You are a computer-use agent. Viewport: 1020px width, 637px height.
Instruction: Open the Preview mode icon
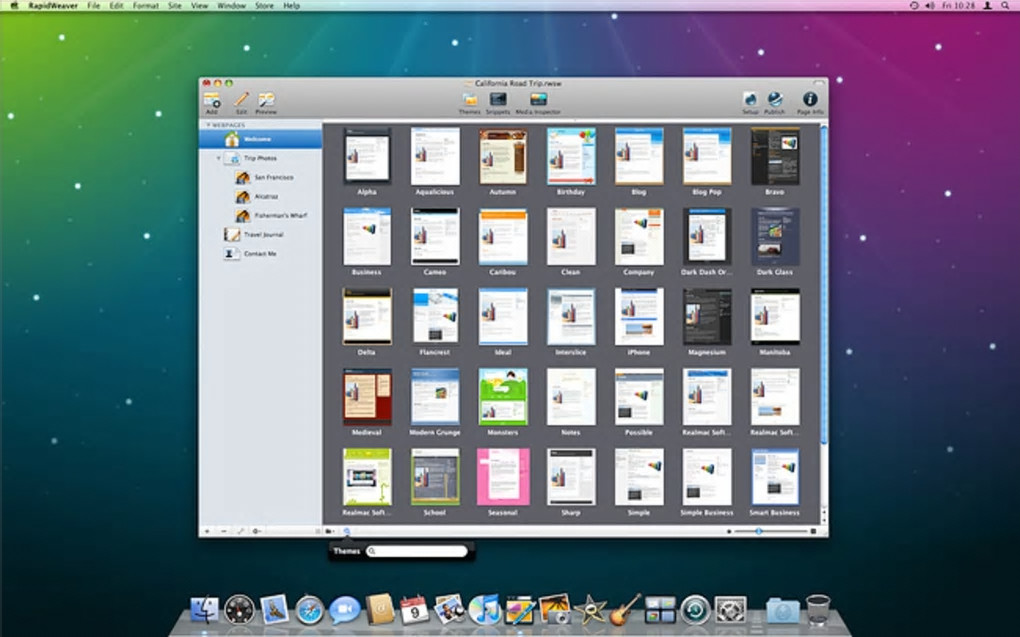point(266,100)
